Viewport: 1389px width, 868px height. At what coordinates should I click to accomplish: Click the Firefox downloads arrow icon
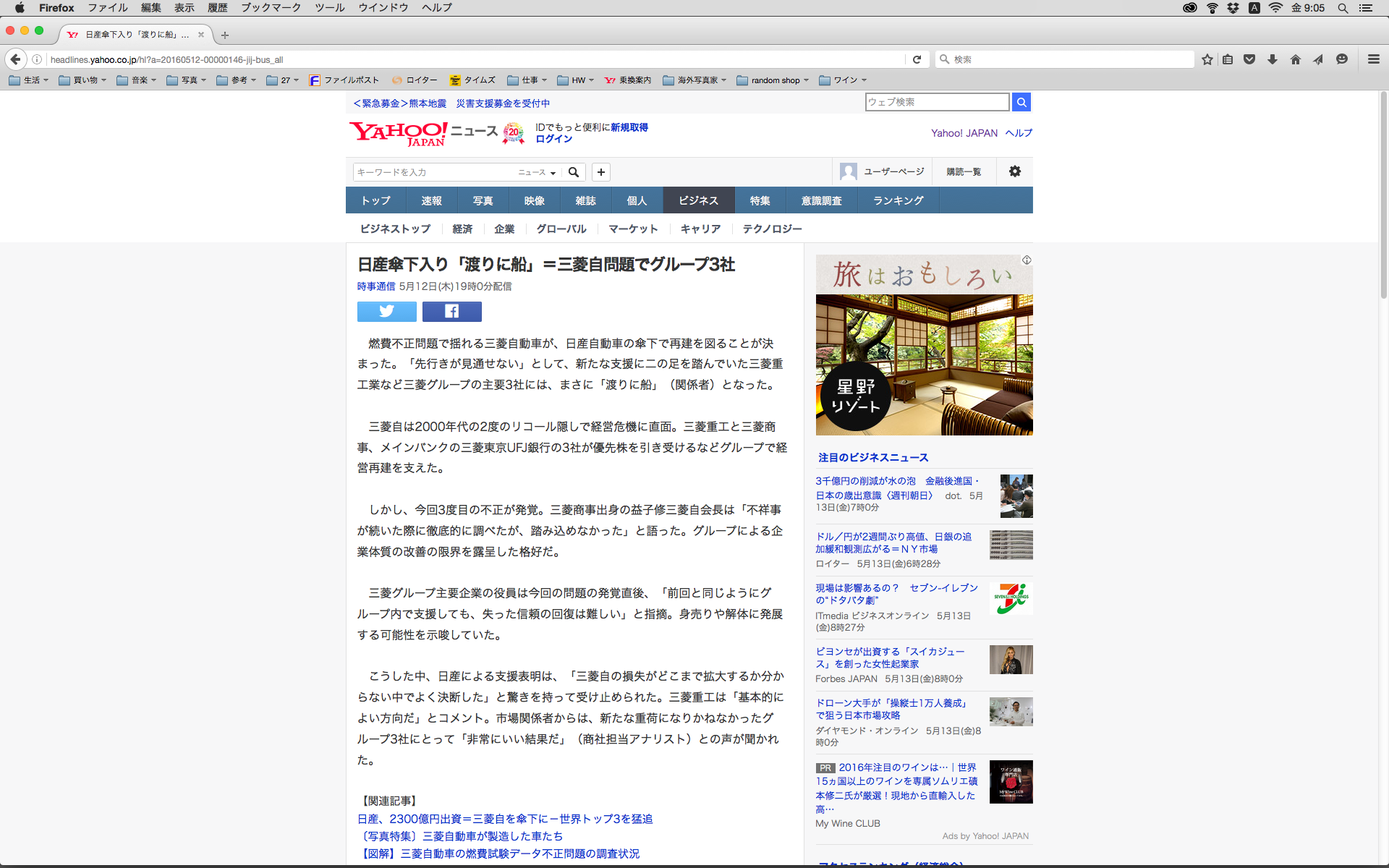[x=1272, y=59]
